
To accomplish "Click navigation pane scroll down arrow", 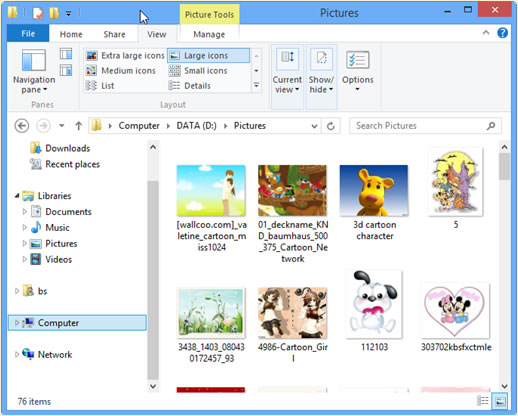I will pos(153,386).
